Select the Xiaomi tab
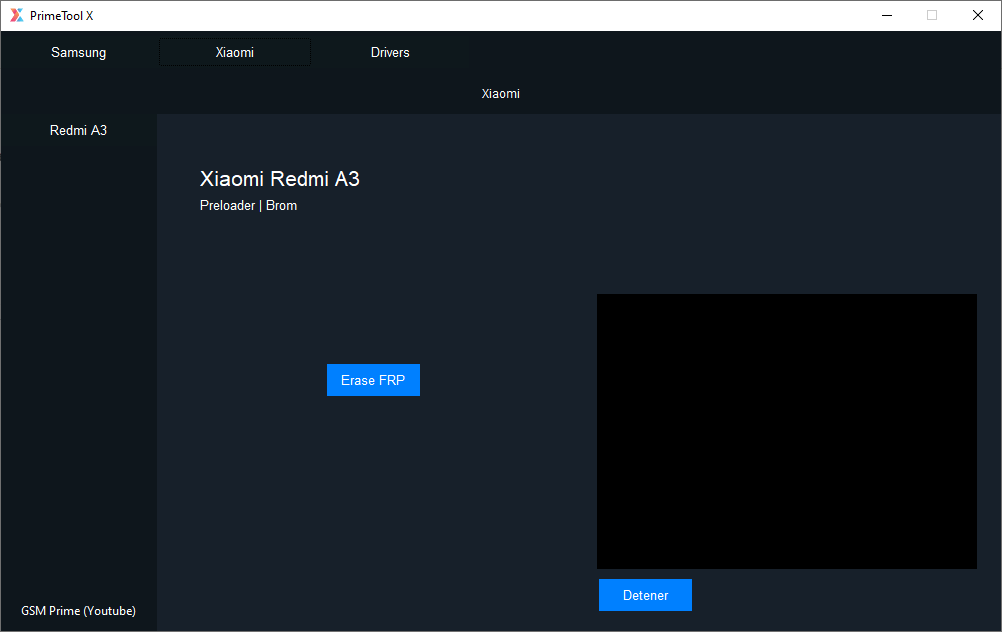 click(235, 52)
